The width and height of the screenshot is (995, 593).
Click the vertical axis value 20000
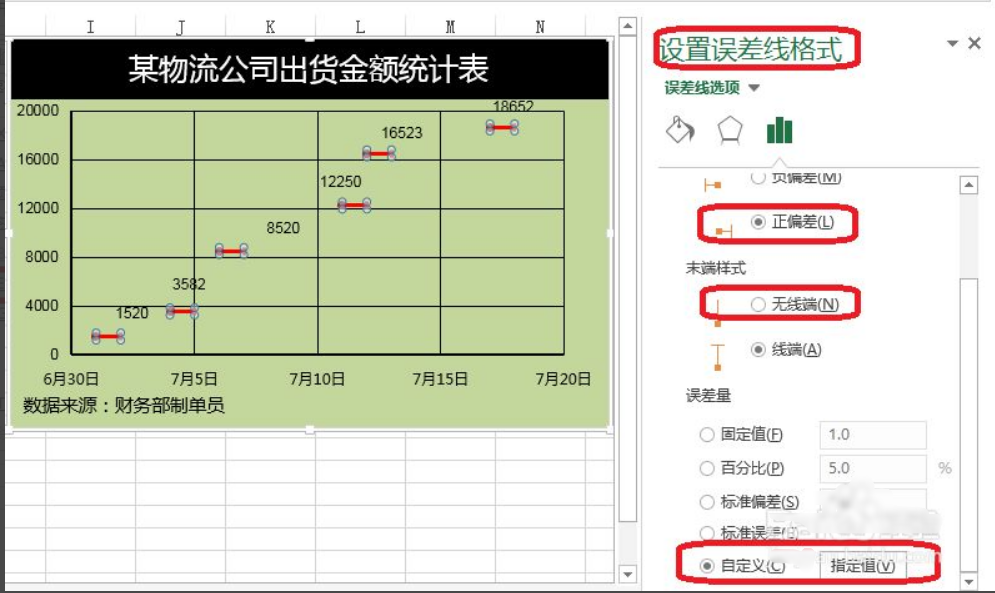(38, 110)
